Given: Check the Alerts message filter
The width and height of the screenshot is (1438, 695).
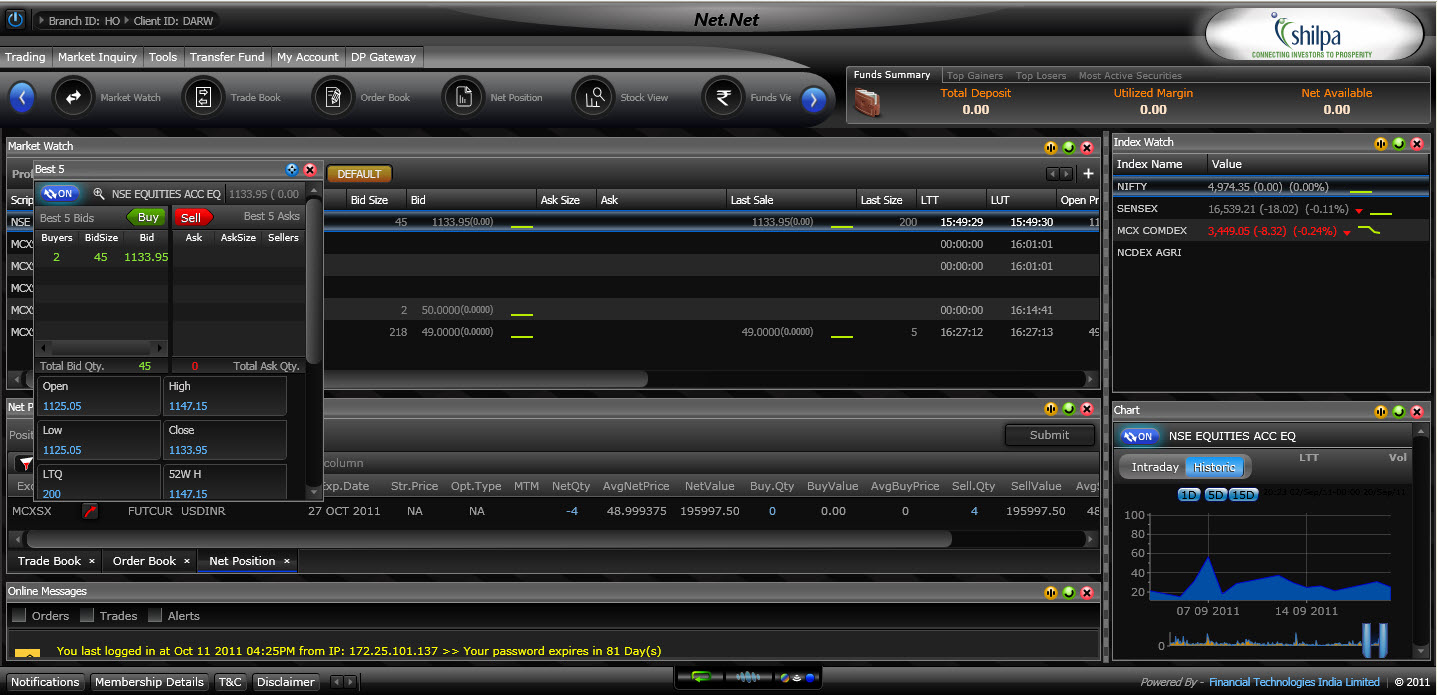Looking at the screenshot, I should click(x=155, y=616).
